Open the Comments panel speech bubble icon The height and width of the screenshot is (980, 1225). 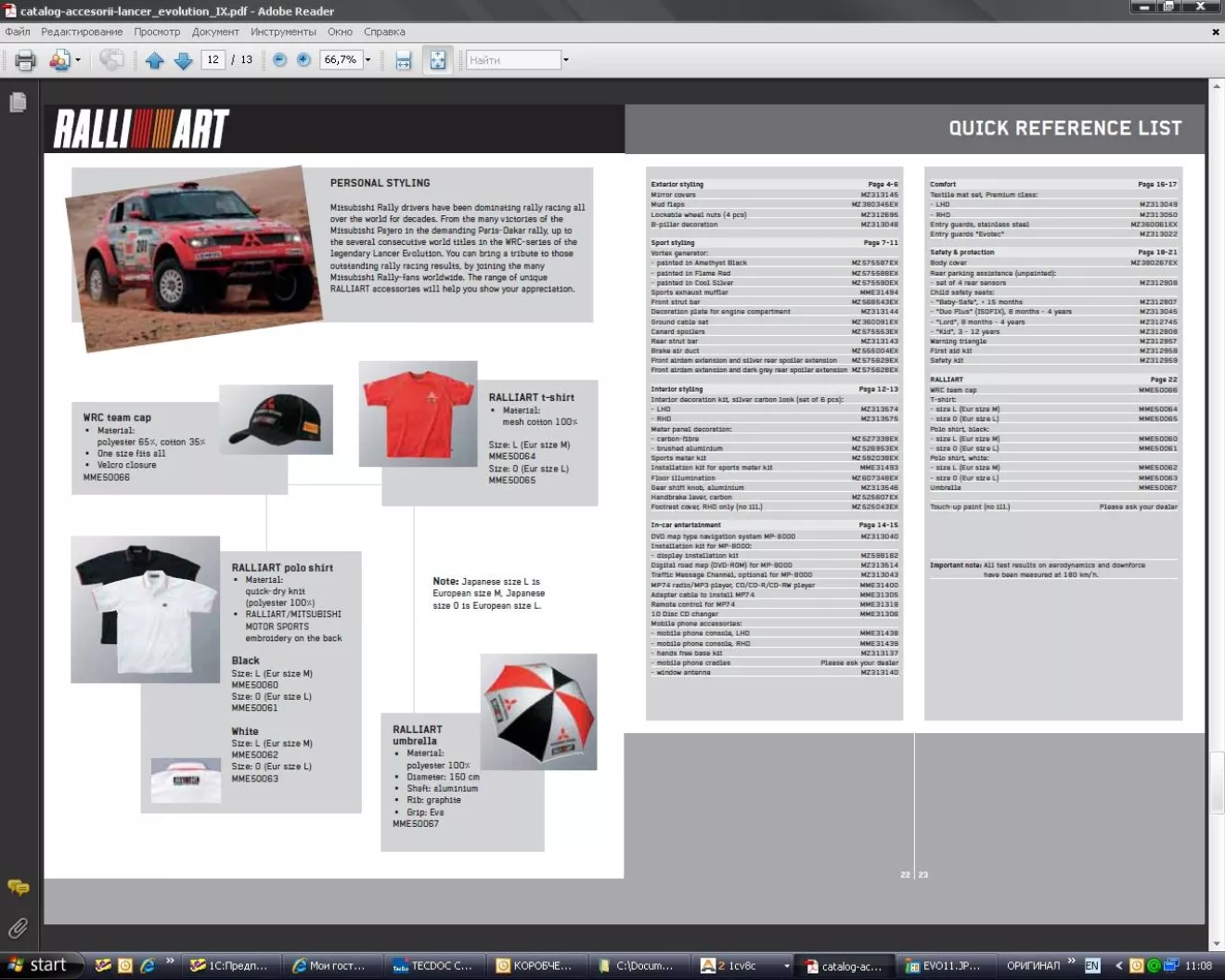click(x=18, y=888)
